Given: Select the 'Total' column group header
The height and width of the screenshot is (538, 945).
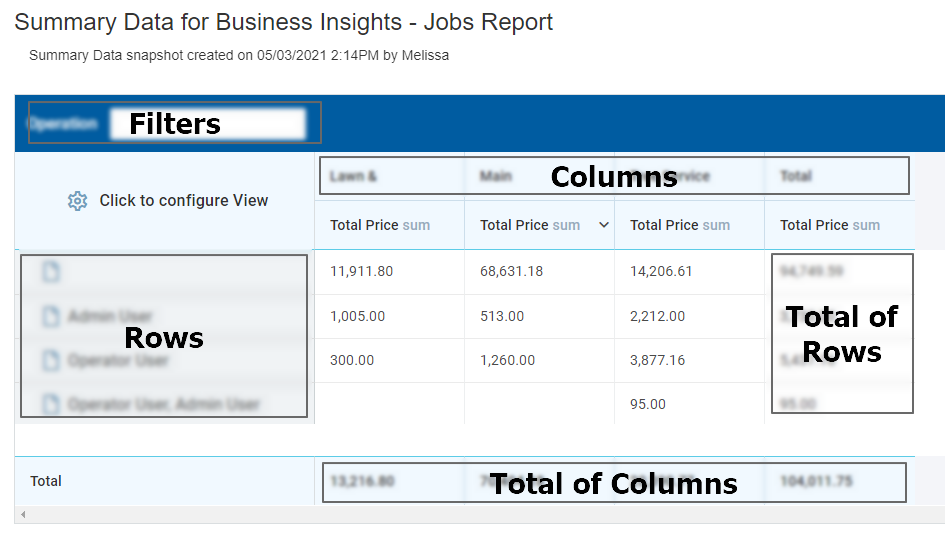Looking at the screenshot, I should click(x=796, y=176).
